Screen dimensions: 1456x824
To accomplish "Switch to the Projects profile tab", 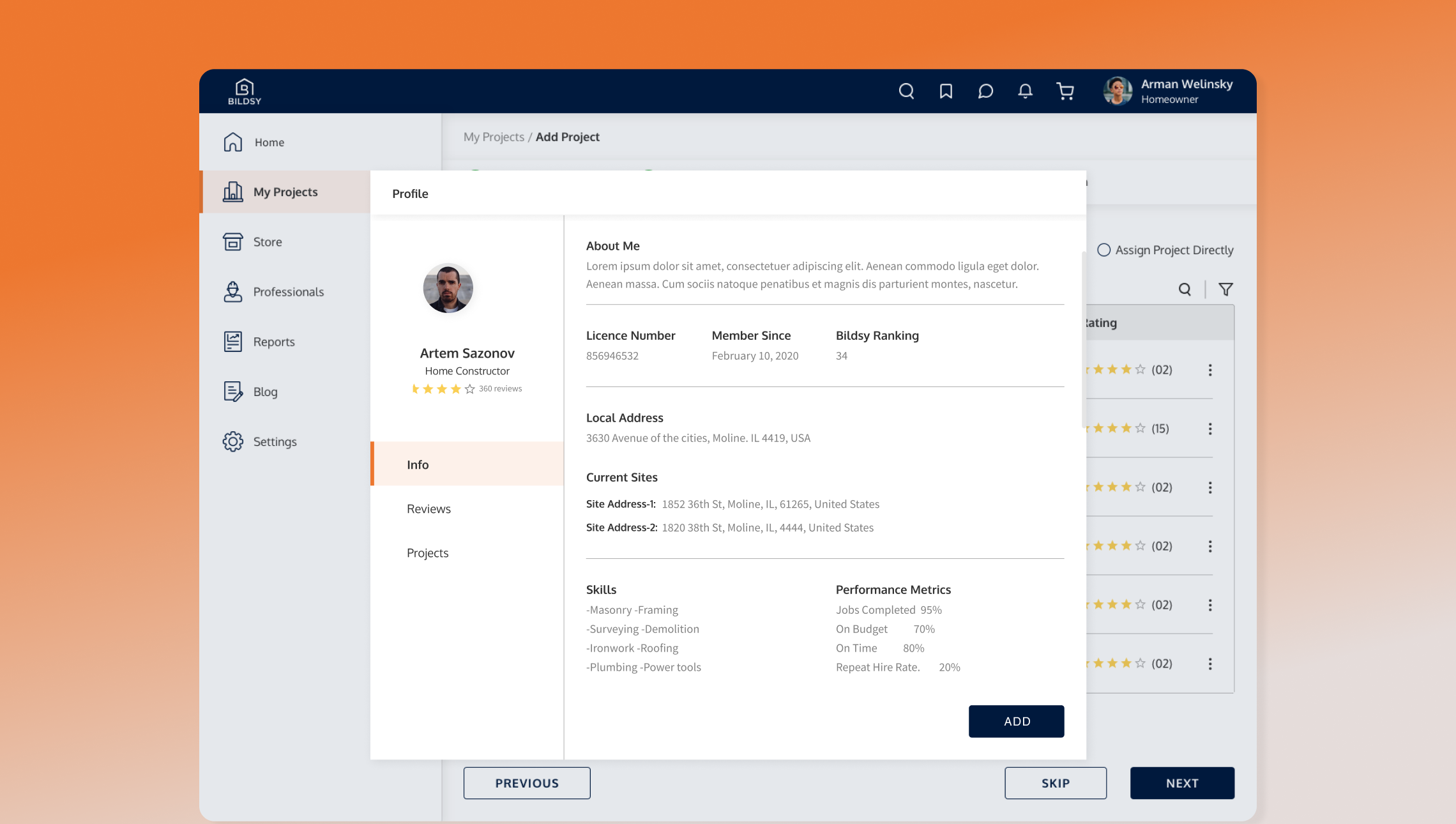I will pyautogui.click(x=427, y=553).
